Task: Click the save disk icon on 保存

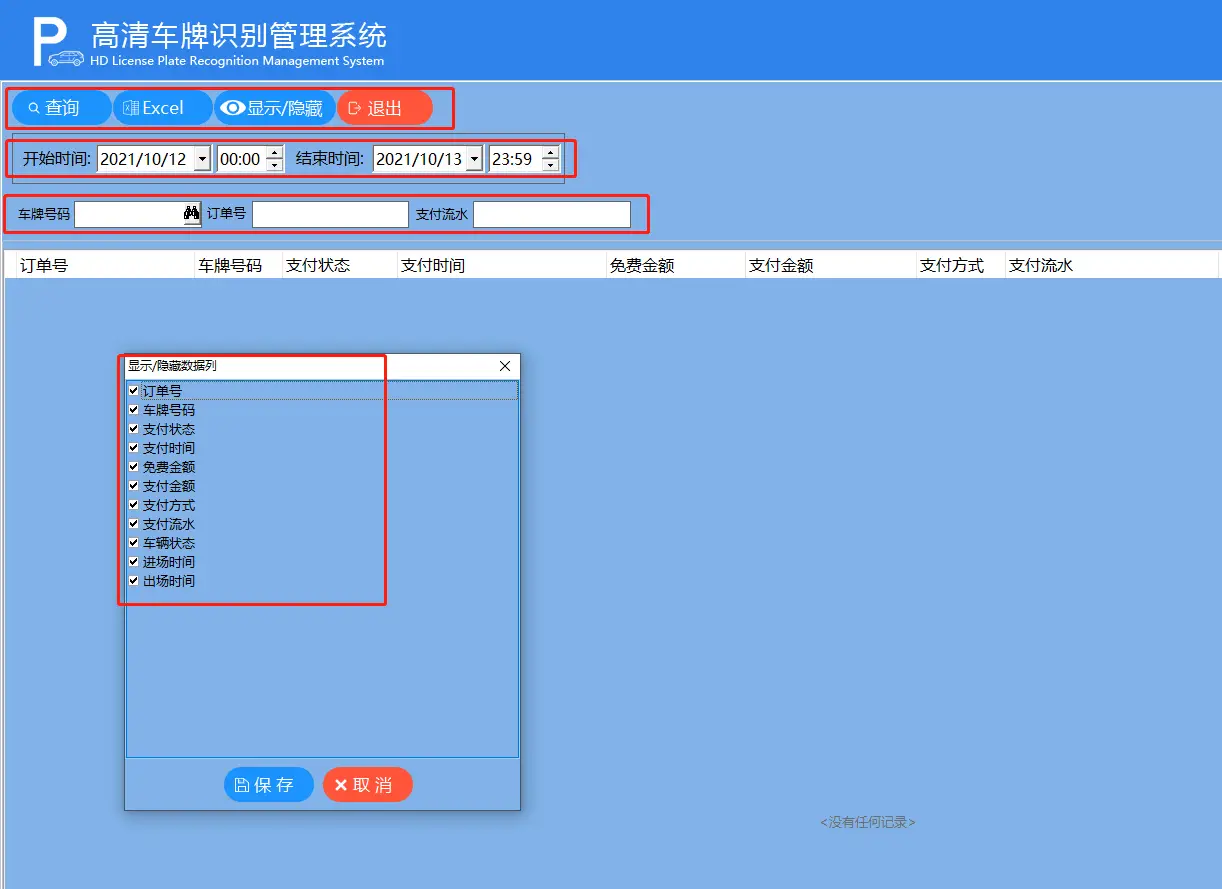Action: [243, 784]
